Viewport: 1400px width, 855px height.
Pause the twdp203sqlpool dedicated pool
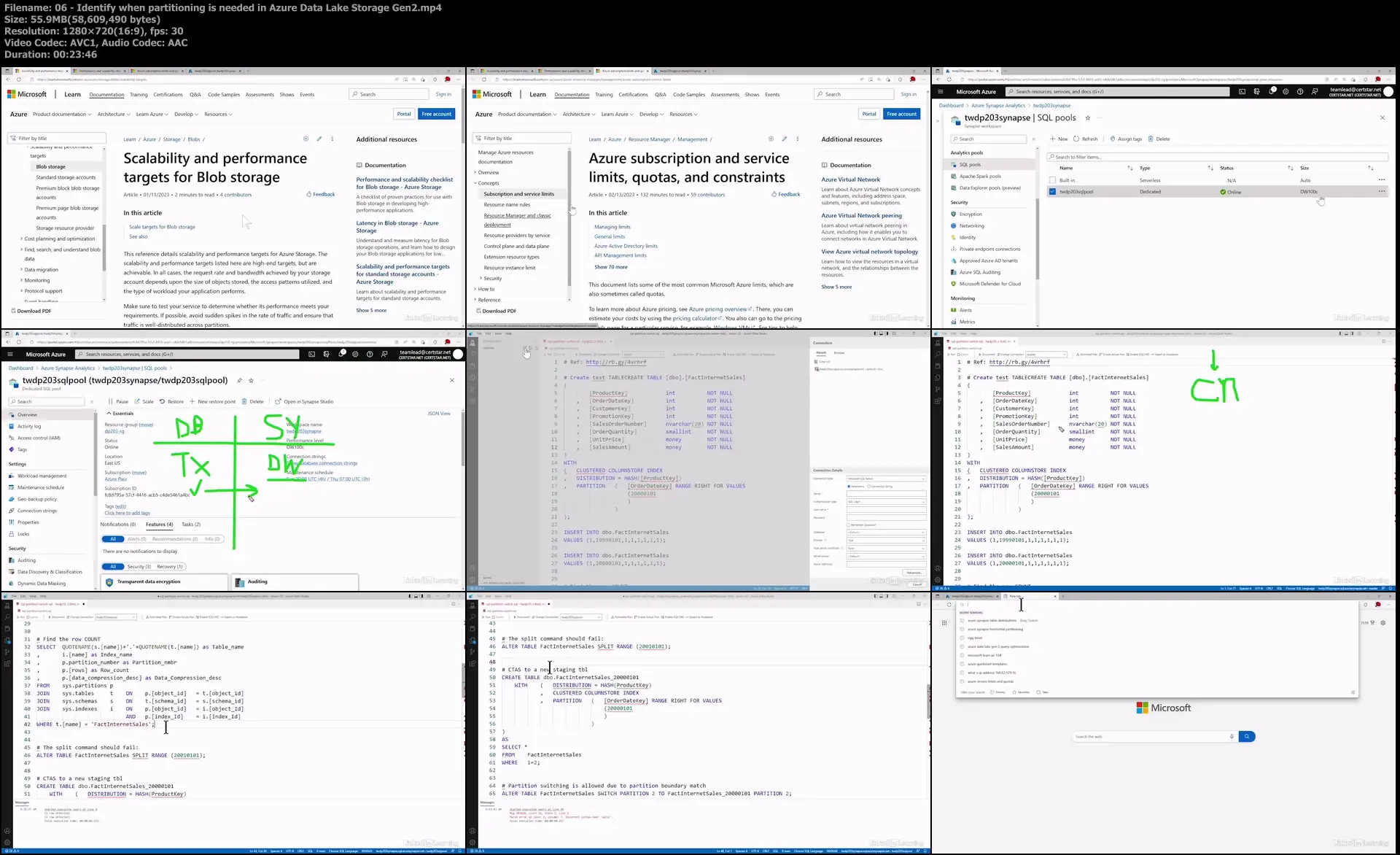pos(117,401)
